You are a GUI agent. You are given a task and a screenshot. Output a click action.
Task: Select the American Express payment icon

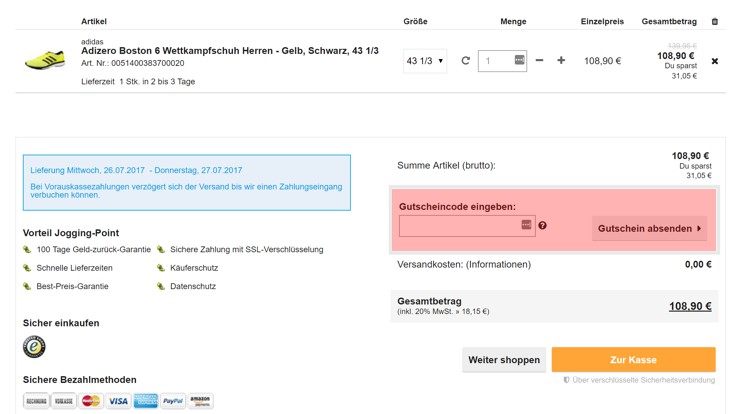tap(145, 401)
